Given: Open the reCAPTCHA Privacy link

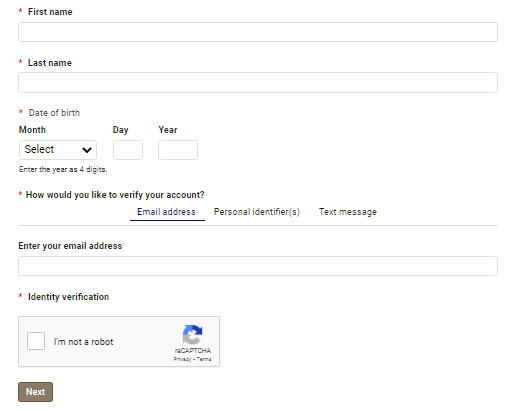Looking at the screenshot, I should [x=182, y=359].
